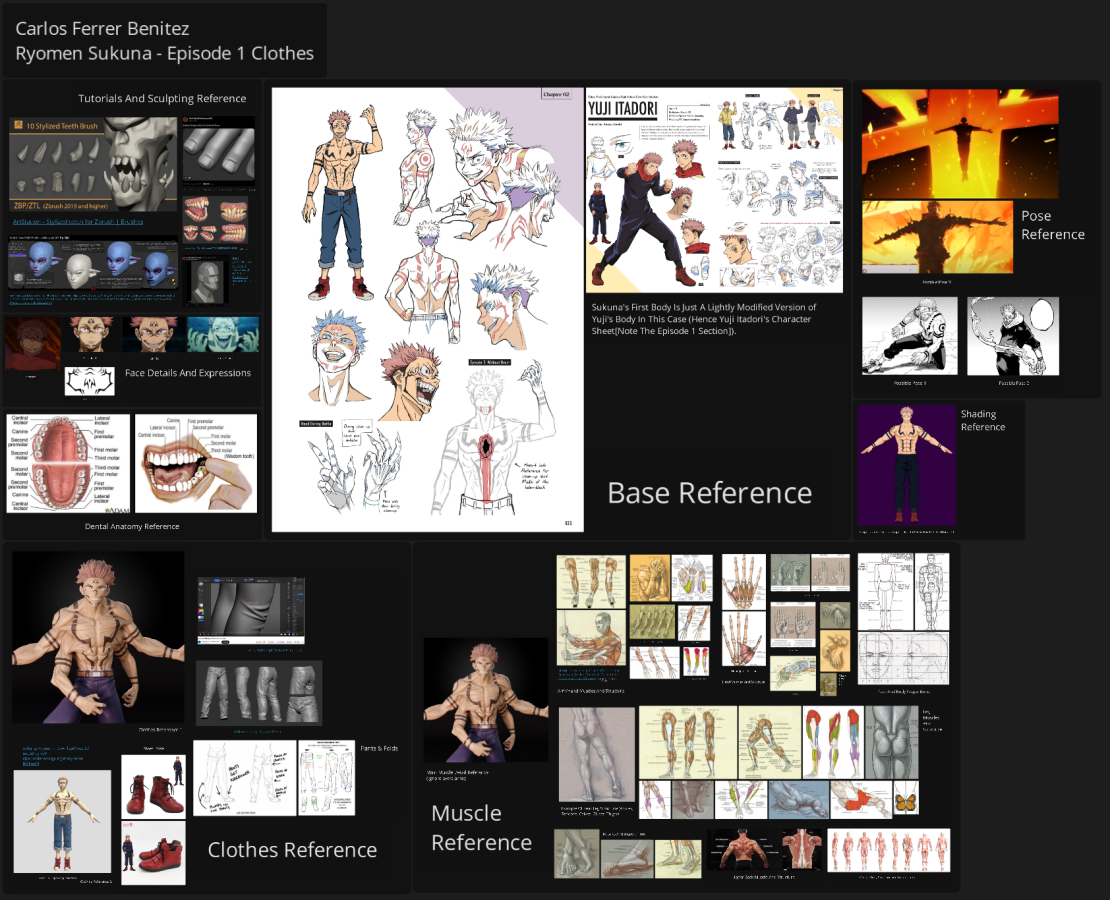Select the grey sculpted fingers tutorial image
1110x900 pixels.
(219, 154)
